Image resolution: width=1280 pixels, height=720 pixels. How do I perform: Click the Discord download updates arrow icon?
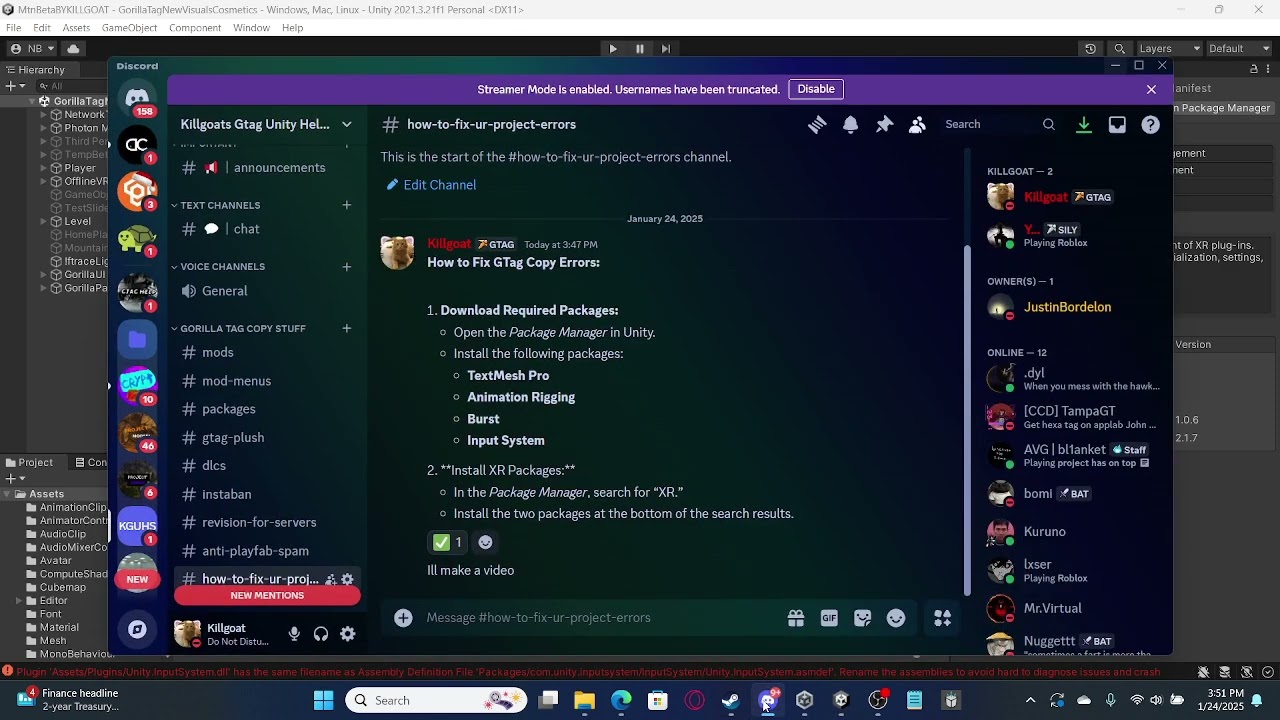point(1083,124)
